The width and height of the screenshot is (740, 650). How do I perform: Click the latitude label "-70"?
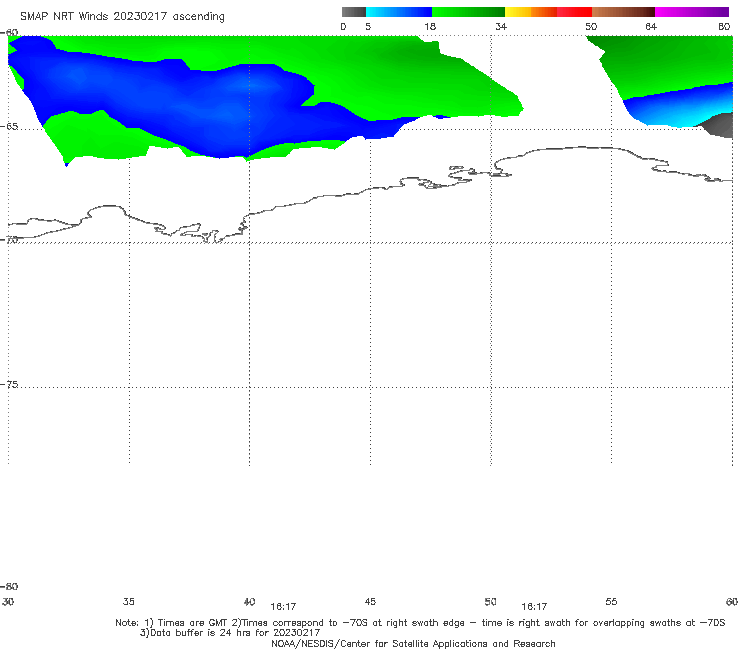coord(9,239)
